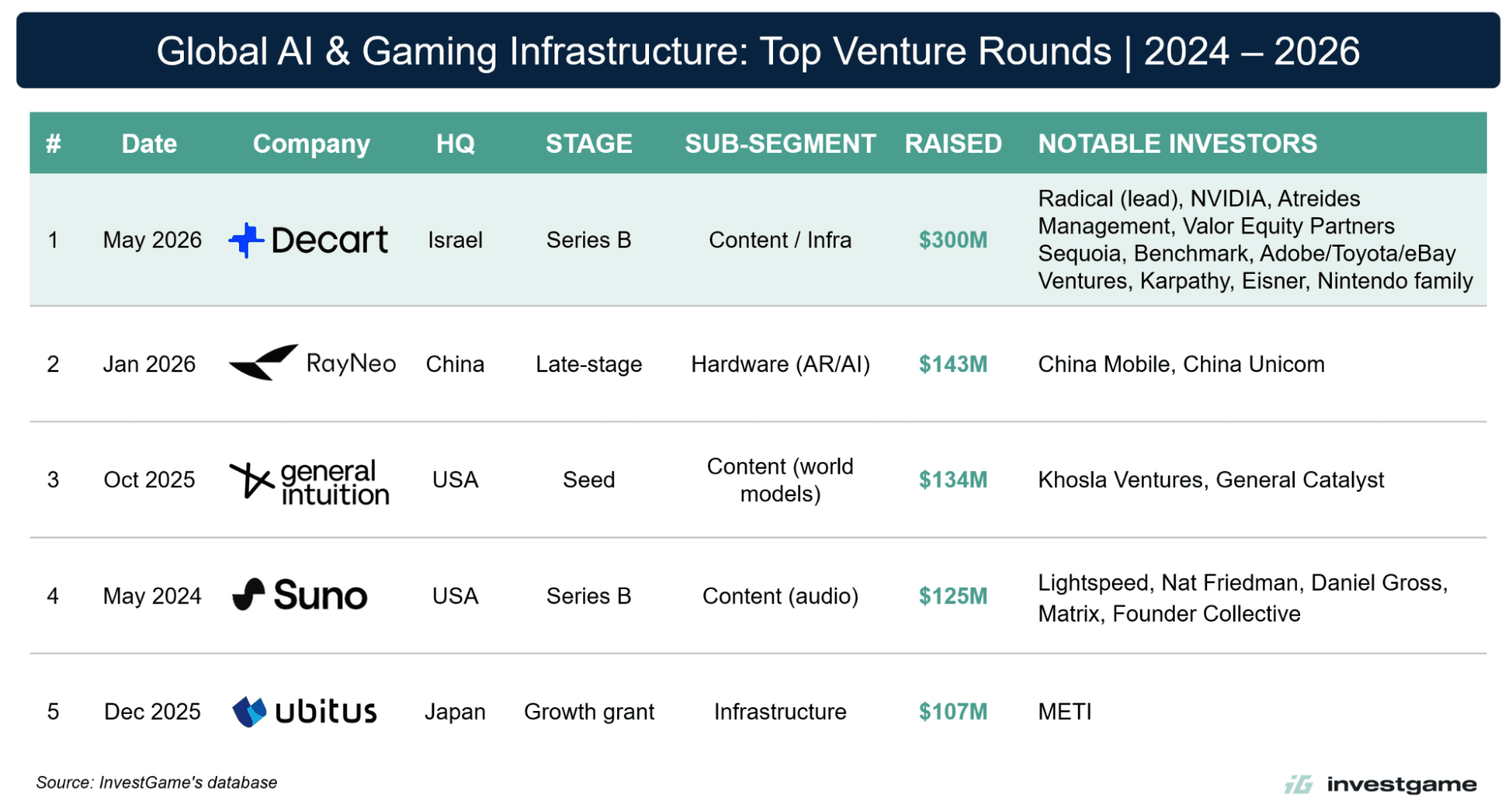Image resolution: width=1512 pixels, height=801 pixels.
Task: Click the Source: InvestGame's database text
Action: pos(157,782)
